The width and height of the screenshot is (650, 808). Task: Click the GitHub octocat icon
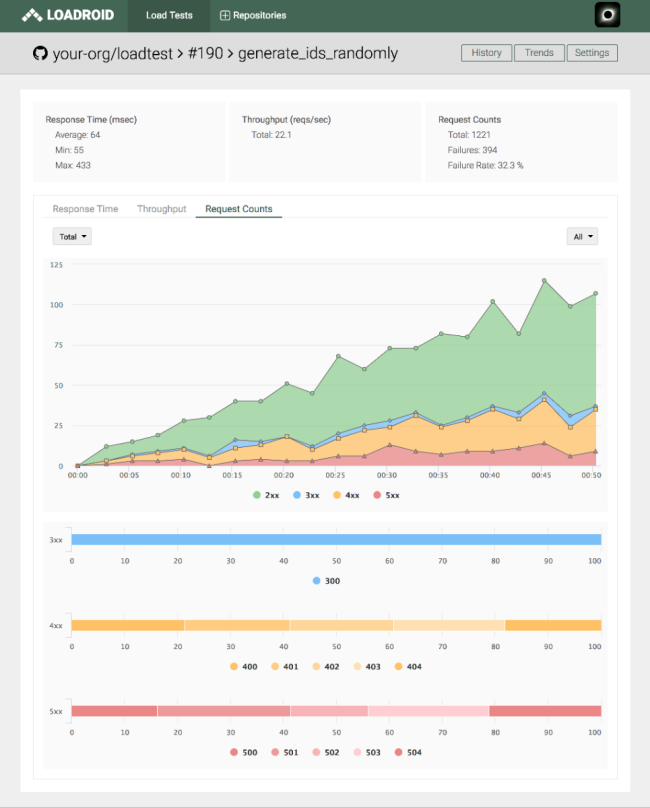click(40, 53)
